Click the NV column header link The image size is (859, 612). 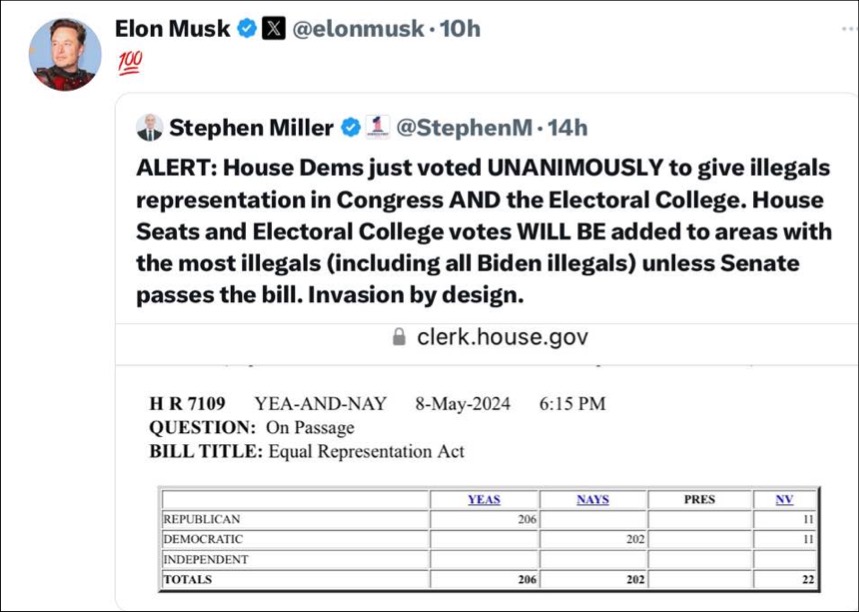[x=784, y=500]
